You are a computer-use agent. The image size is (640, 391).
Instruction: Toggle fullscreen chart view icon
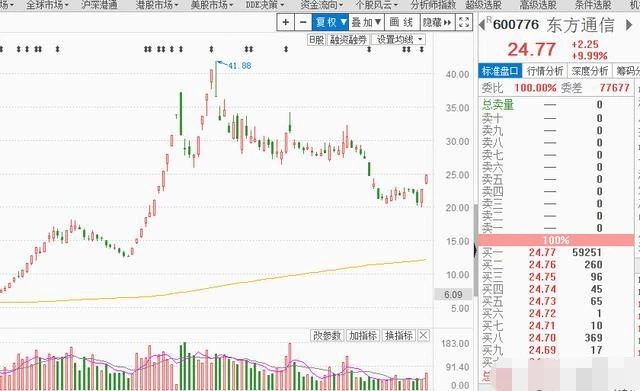pos(464,22)
